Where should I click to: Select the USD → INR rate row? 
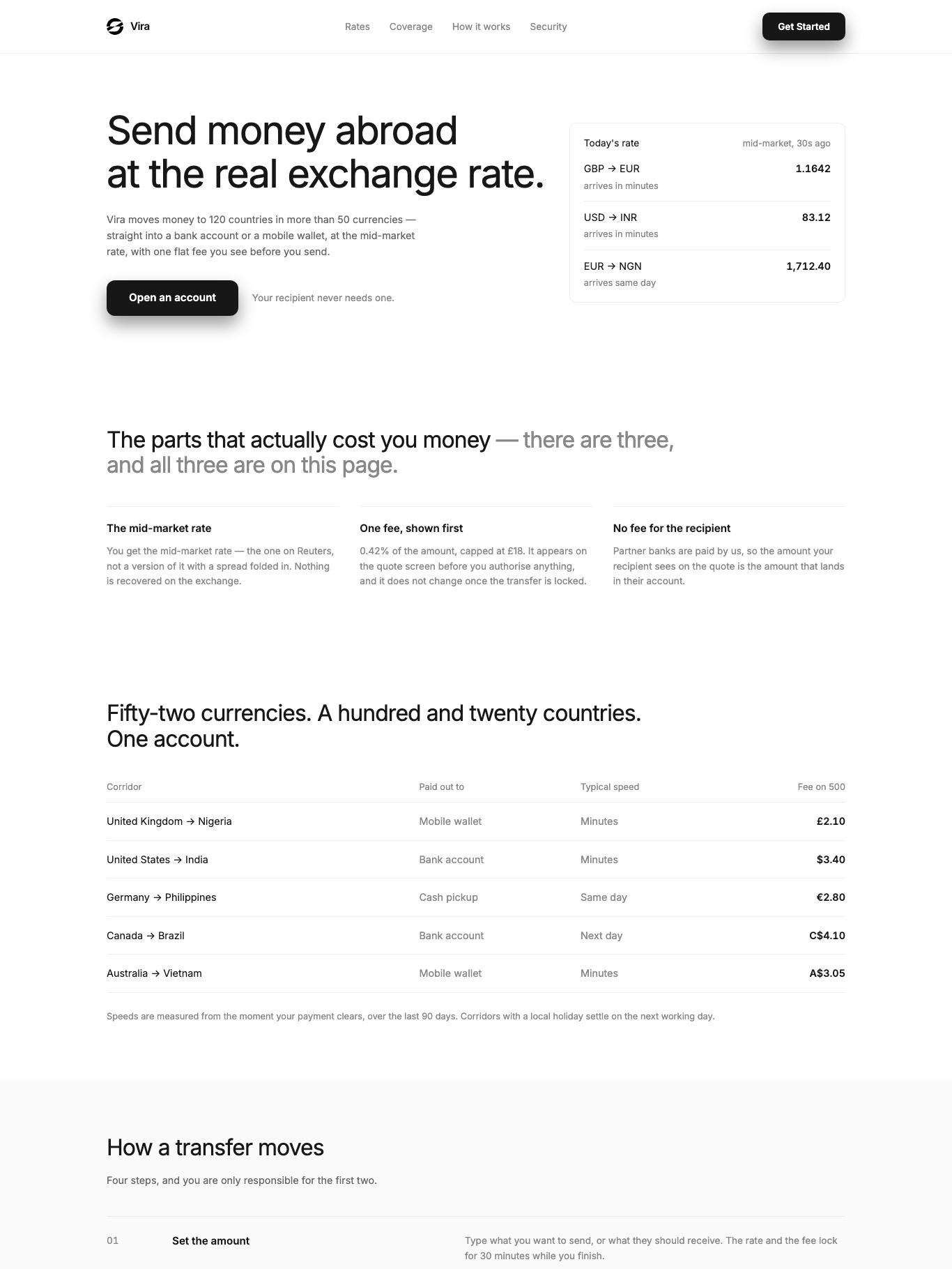(707, 225)
